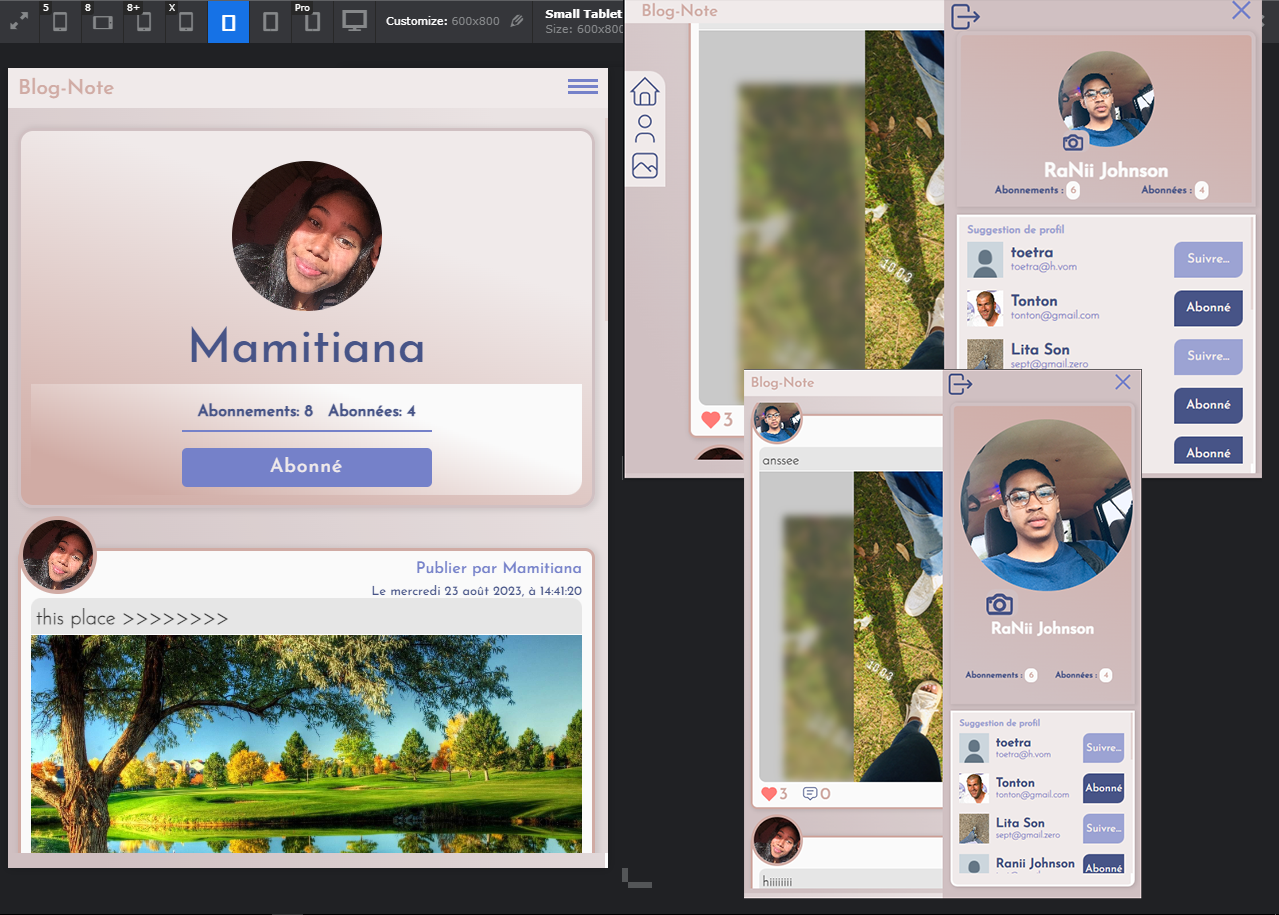Follow Lita Son with Suivre in the upper panel
Viewport: 1279px width, 915px height.
[1208, 357]
